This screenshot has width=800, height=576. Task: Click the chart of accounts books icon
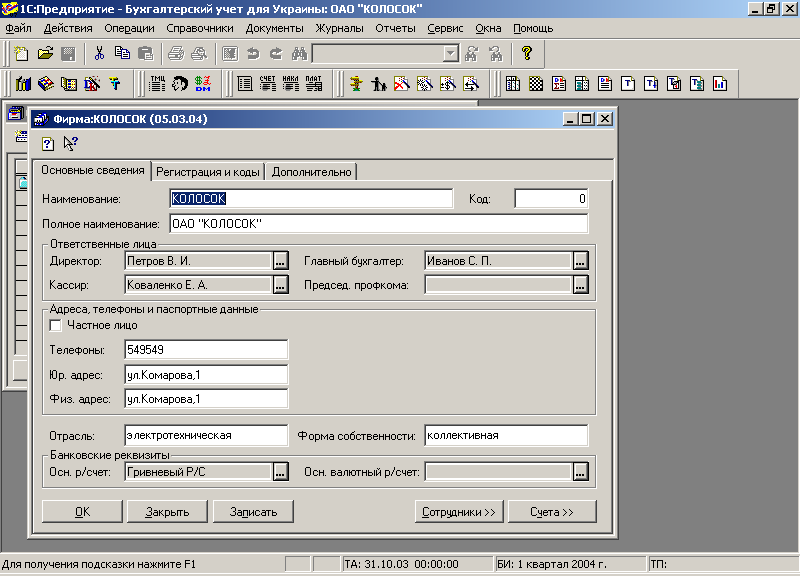[x=23, y=84]
